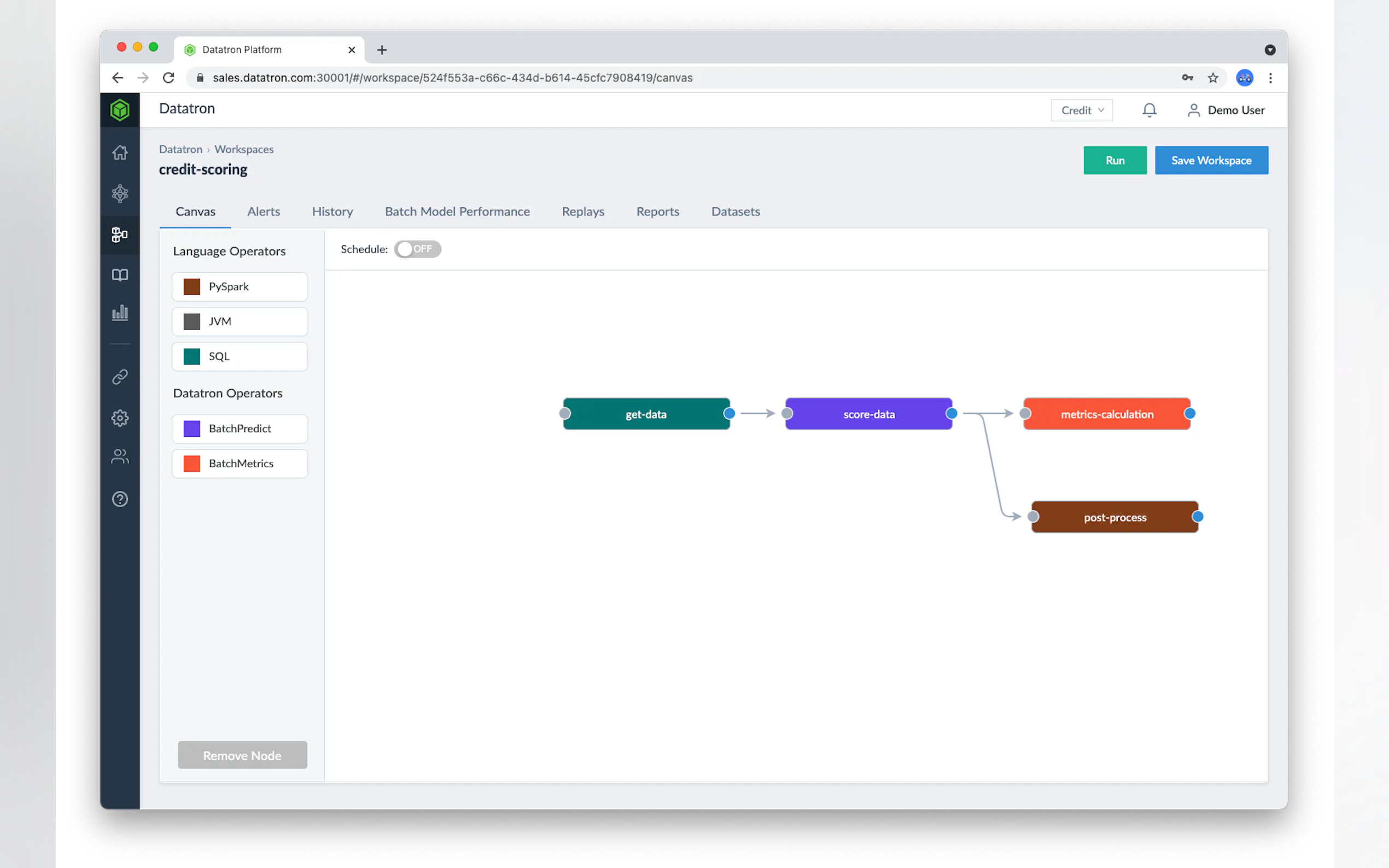Click the Workspaces breadcrumb link

[x=244, y=149]
